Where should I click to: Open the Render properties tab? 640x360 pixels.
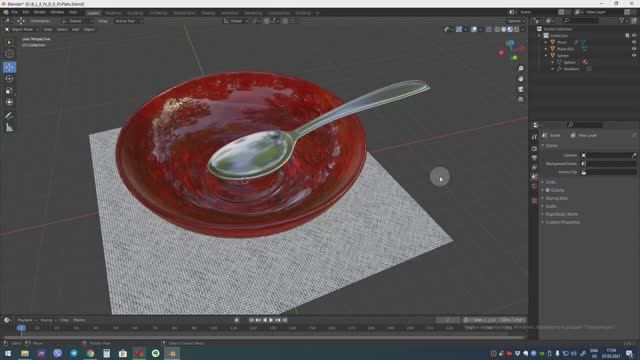(534, 149)
